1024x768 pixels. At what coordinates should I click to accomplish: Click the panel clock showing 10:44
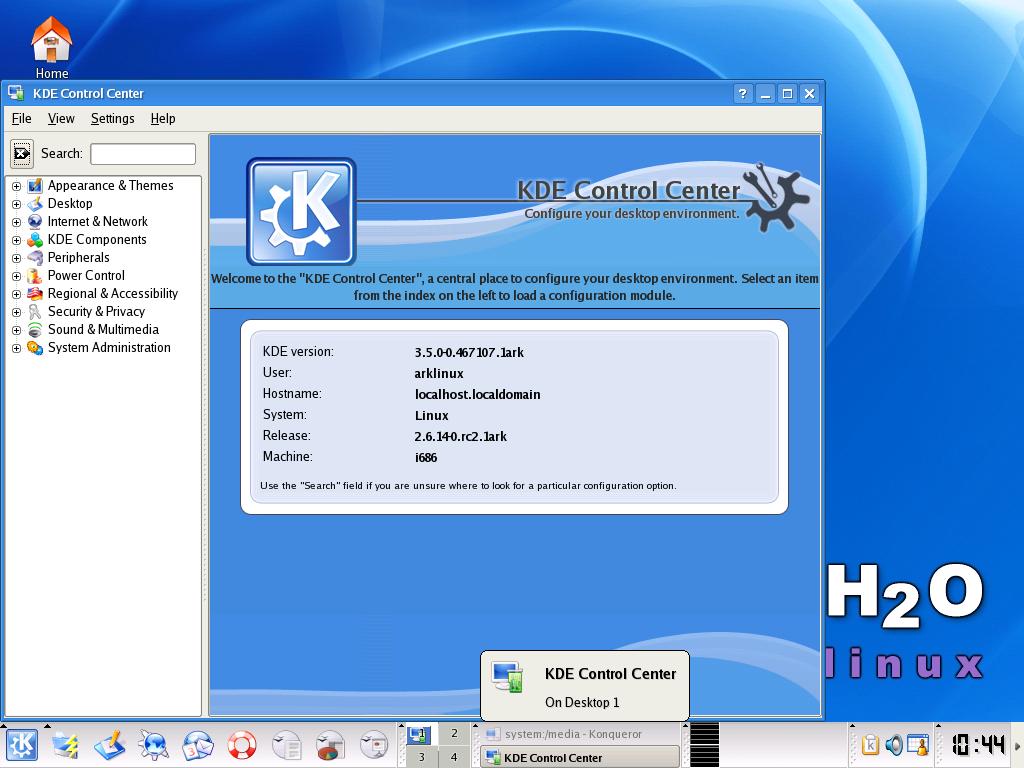(x=978, y=744)
